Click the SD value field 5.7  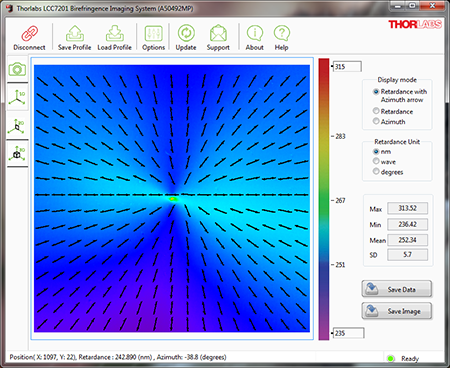[x=407, y=255]
